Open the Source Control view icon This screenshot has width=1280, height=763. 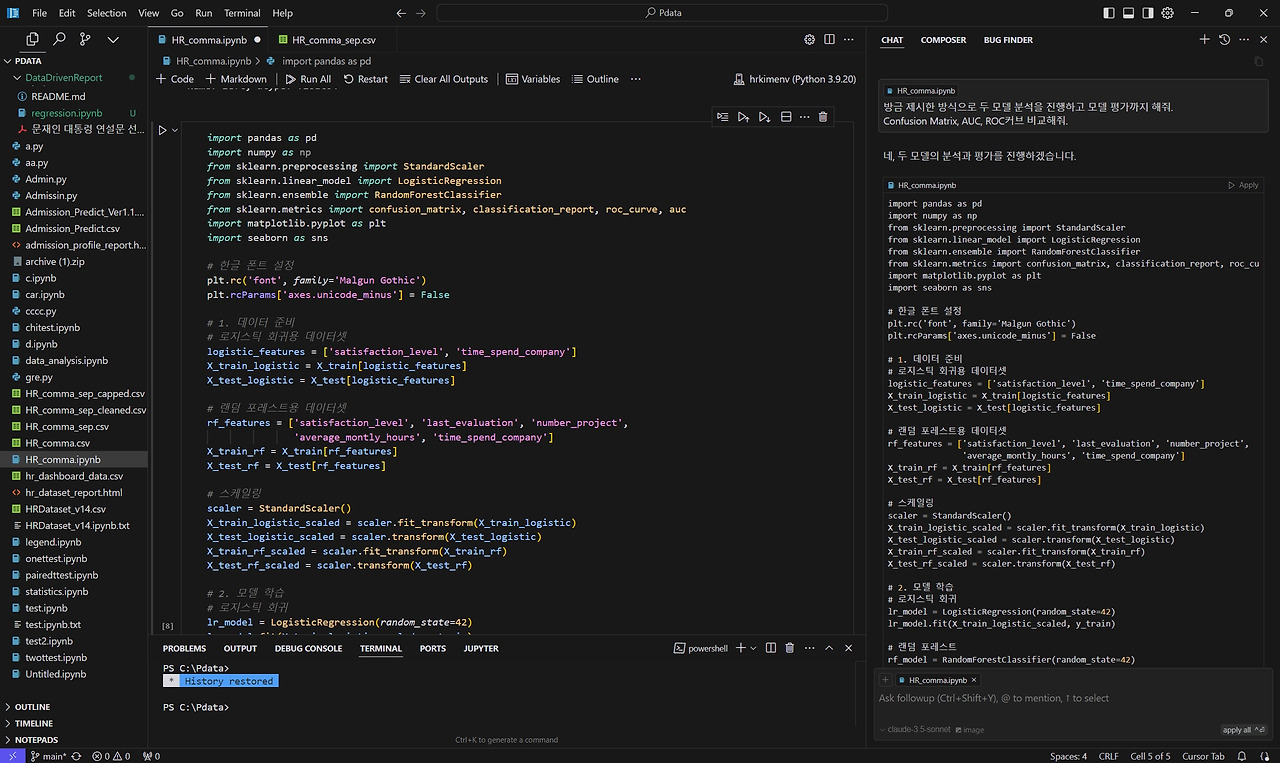[85, 39]
